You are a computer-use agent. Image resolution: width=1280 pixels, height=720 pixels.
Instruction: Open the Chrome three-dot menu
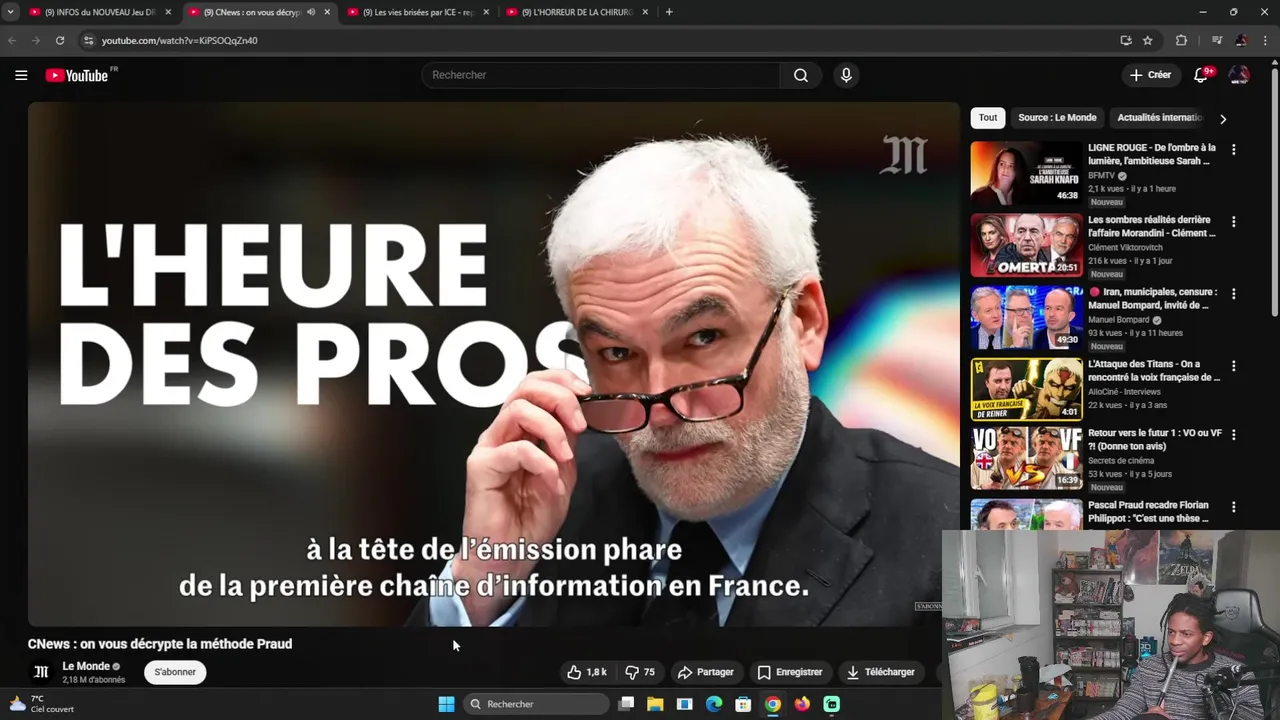1265,40
